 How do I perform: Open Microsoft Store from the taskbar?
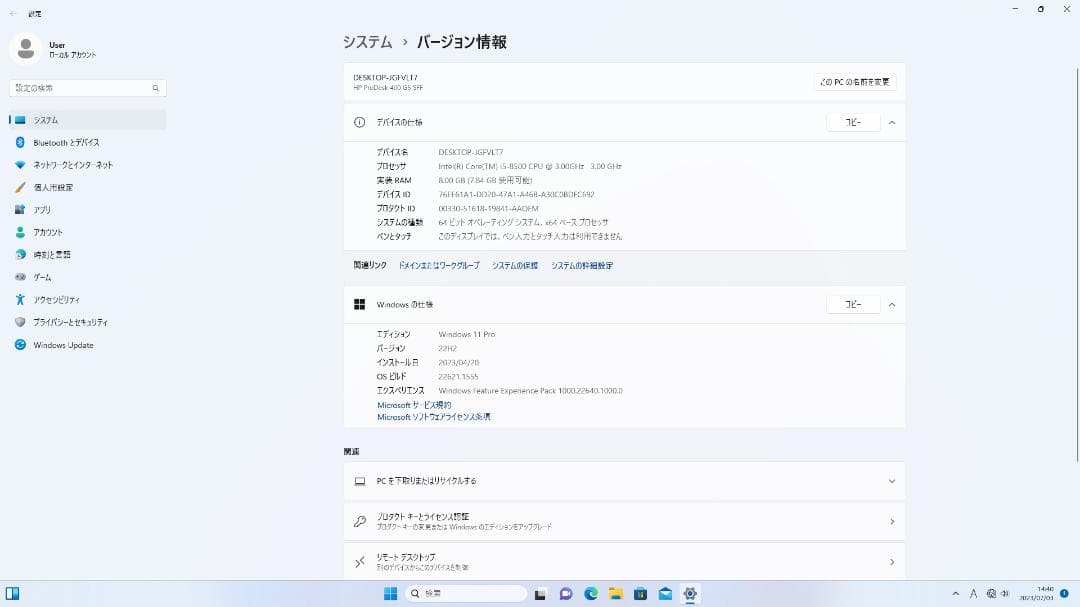pos(641,594)
